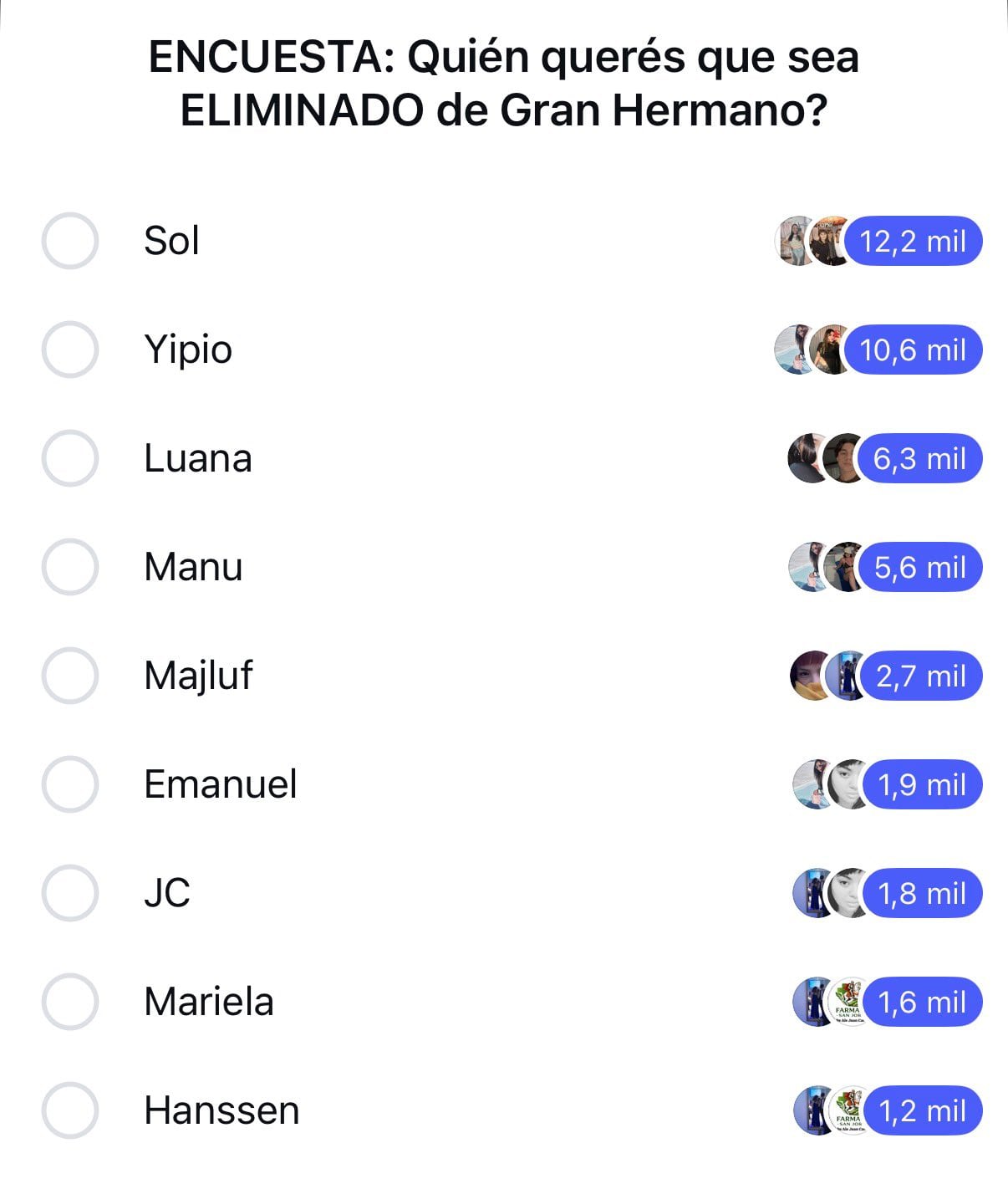Pick Hanssen radio button
Image resolution: width=1008 pixels, height=1184 pixels.
(70, 1110)
